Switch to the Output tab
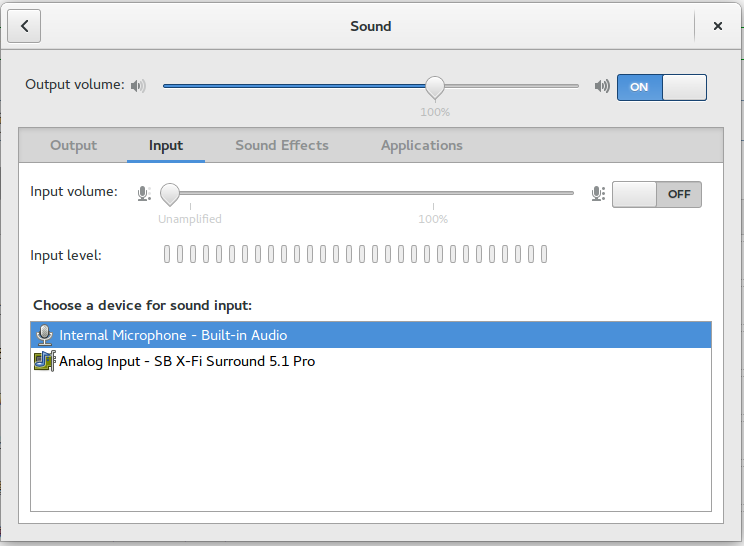 click(x=74, y=145)
